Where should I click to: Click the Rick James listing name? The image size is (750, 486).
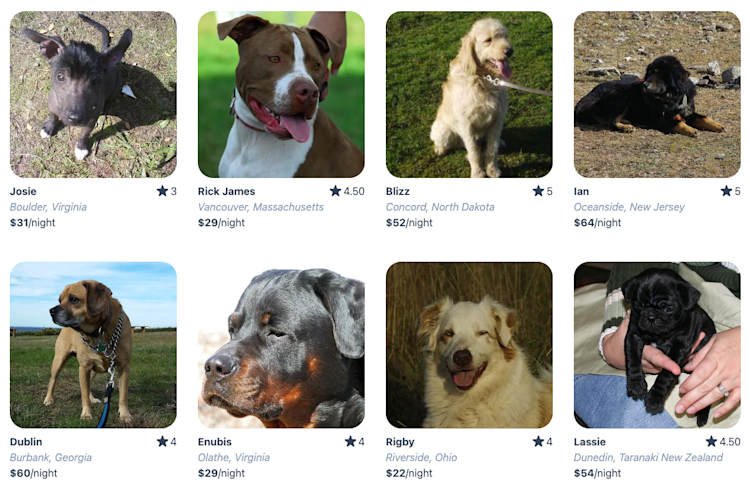[x=226, y=191]
